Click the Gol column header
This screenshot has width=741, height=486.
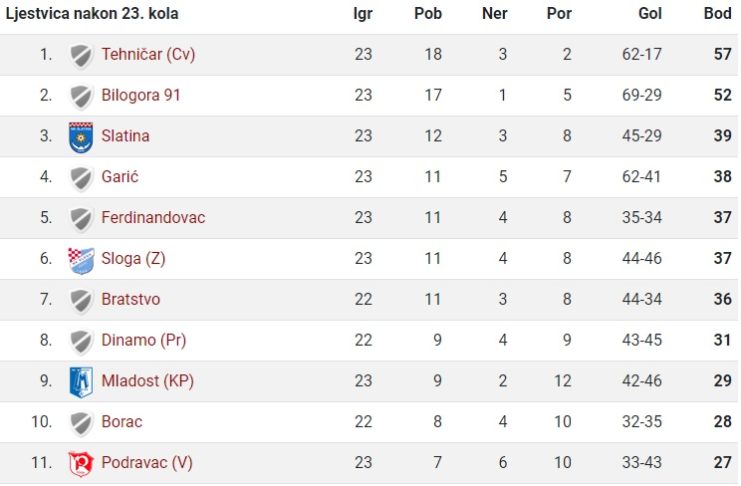coord(650,13)
